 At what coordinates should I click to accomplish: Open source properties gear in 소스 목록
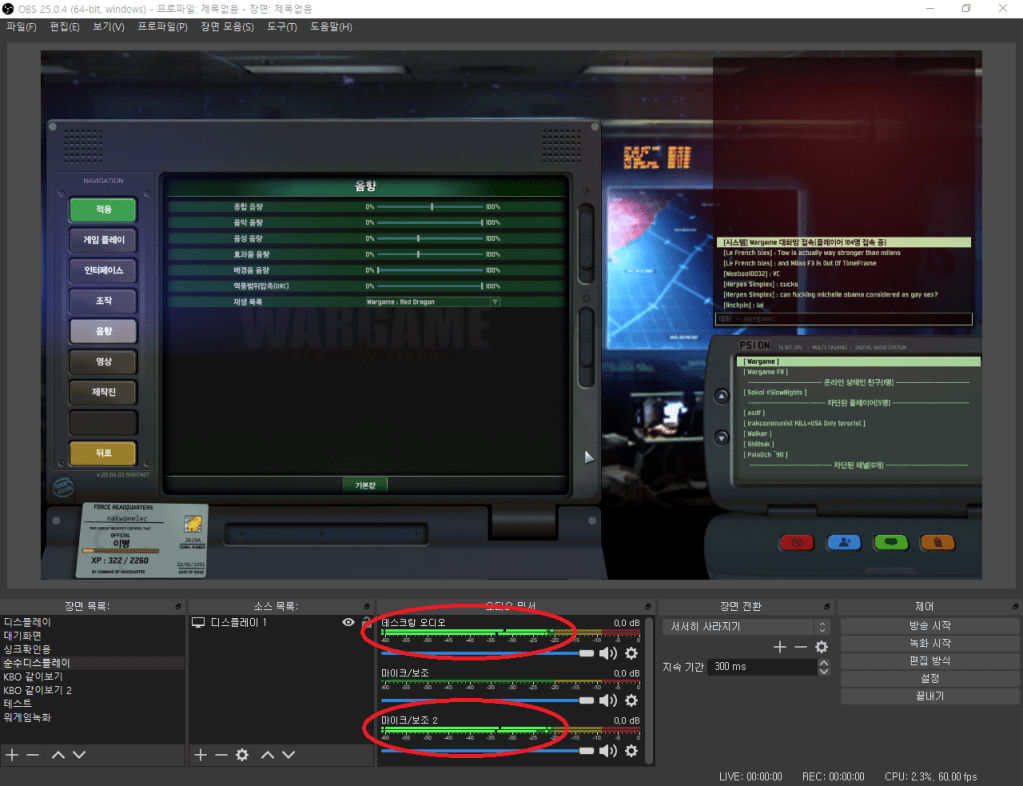click(241, 755)
